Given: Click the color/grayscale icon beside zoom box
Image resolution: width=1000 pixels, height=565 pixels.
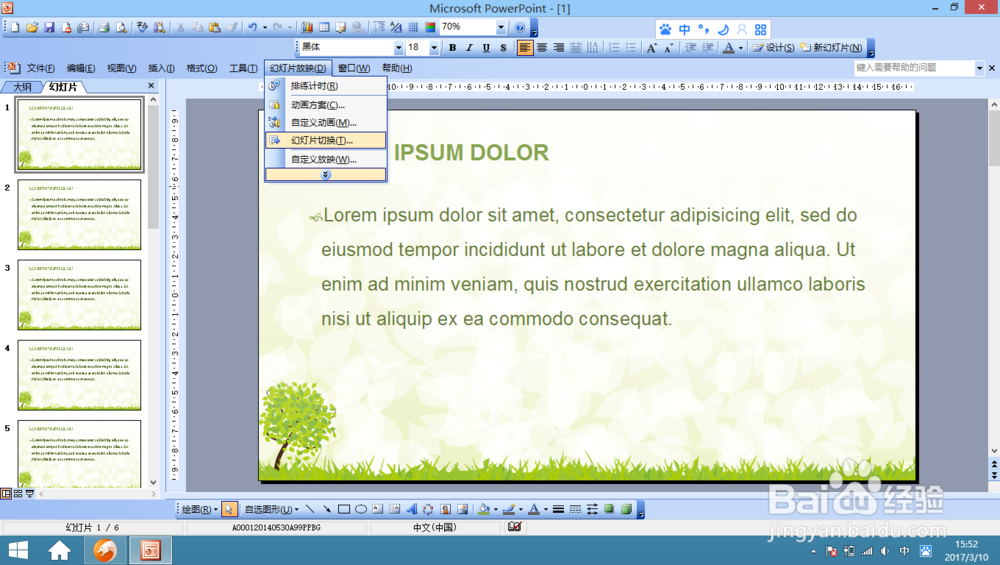Looking at the screenshot, I should coord(430,27).
